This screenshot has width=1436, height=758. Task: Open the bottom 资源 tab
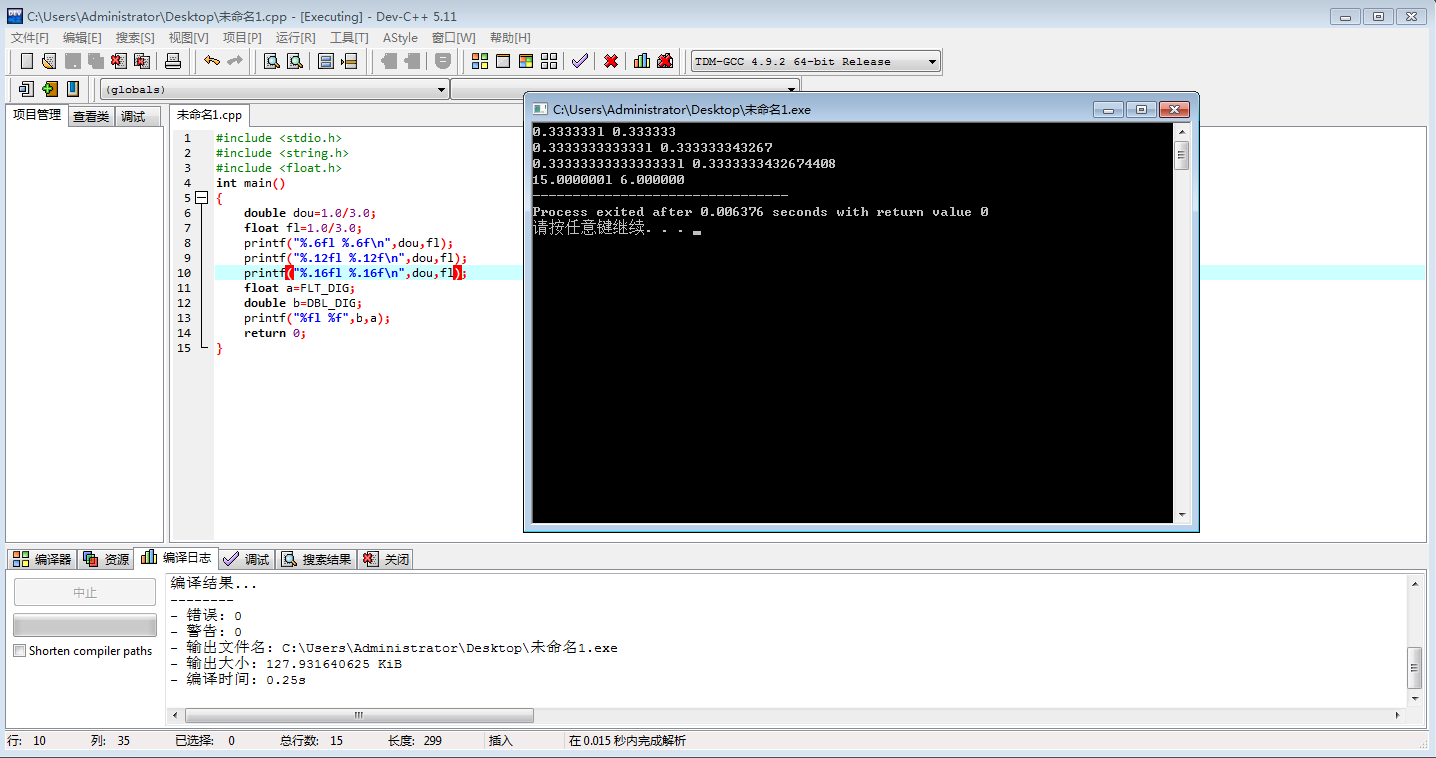click(106, 559)
